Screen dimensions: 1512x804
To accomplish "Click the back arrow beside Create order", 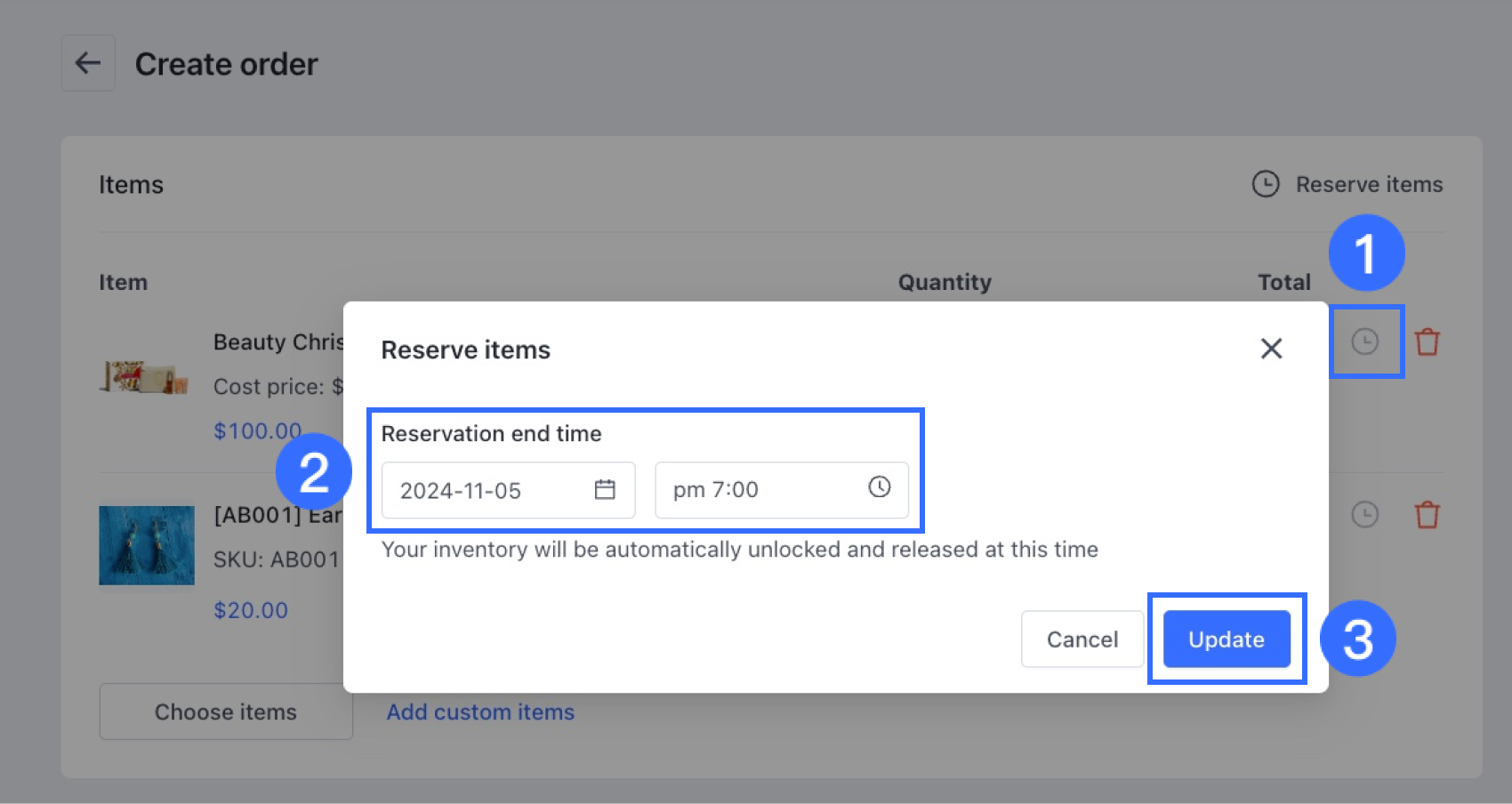I will (x=87, y=63).
